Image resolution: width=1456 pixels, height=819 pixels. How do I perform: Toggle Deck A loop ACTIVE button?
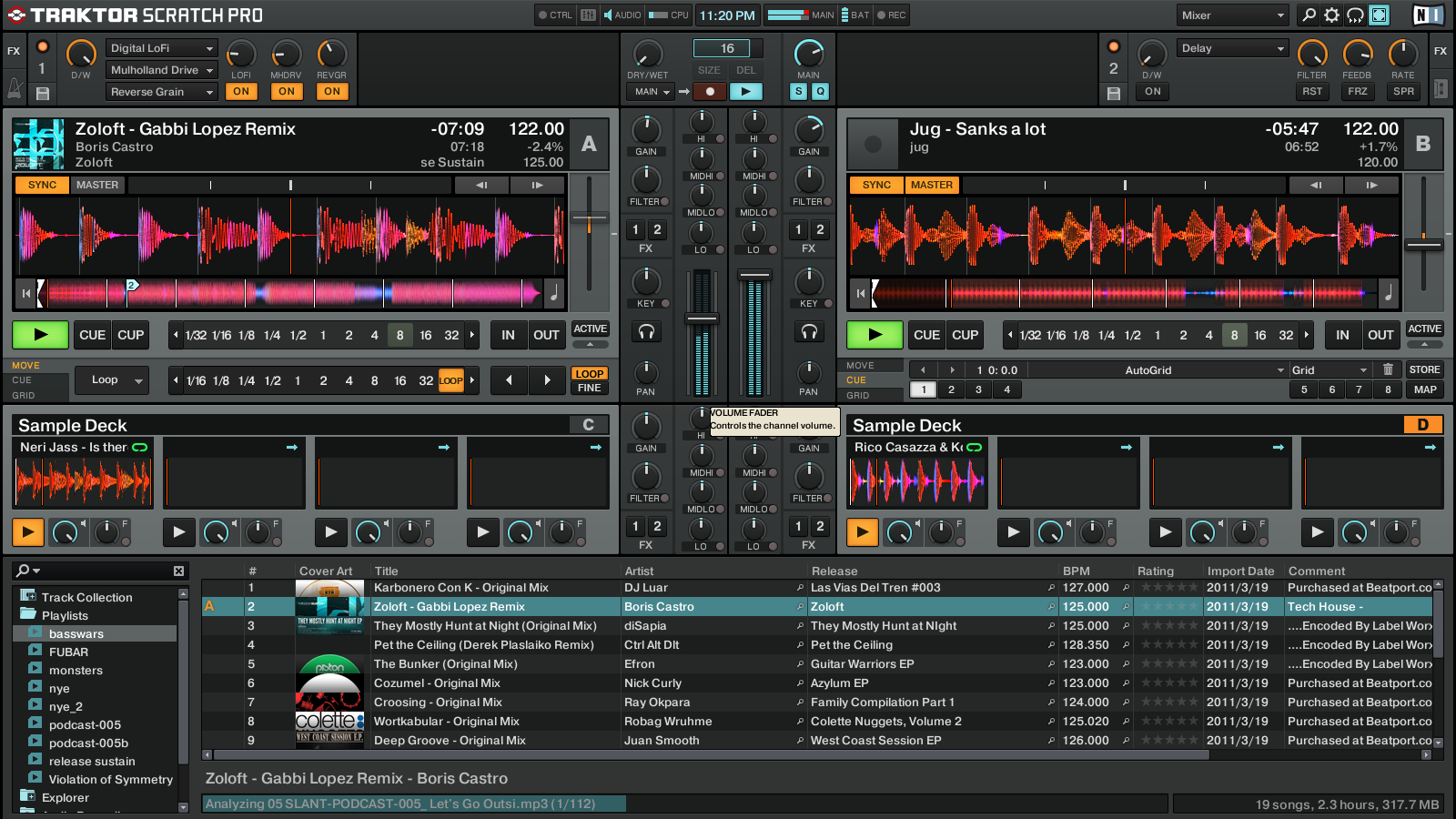[590, 329]
